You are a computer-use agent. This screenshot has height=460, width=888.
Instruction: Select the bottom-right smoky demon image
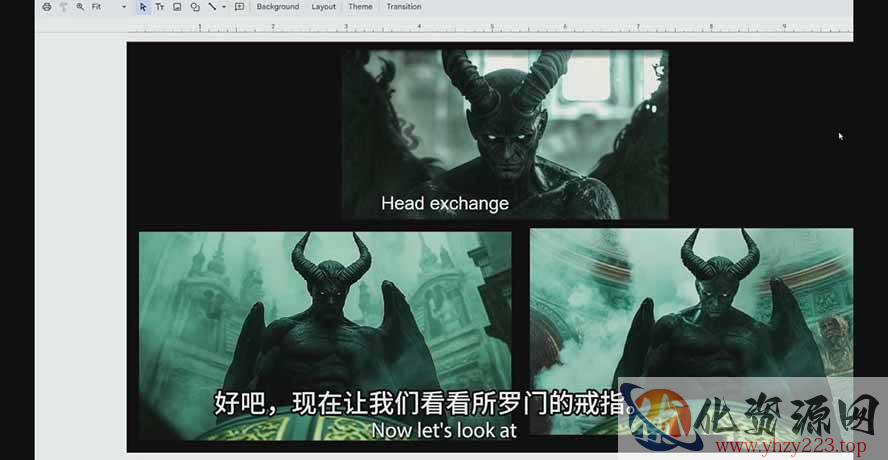point(691,332)
